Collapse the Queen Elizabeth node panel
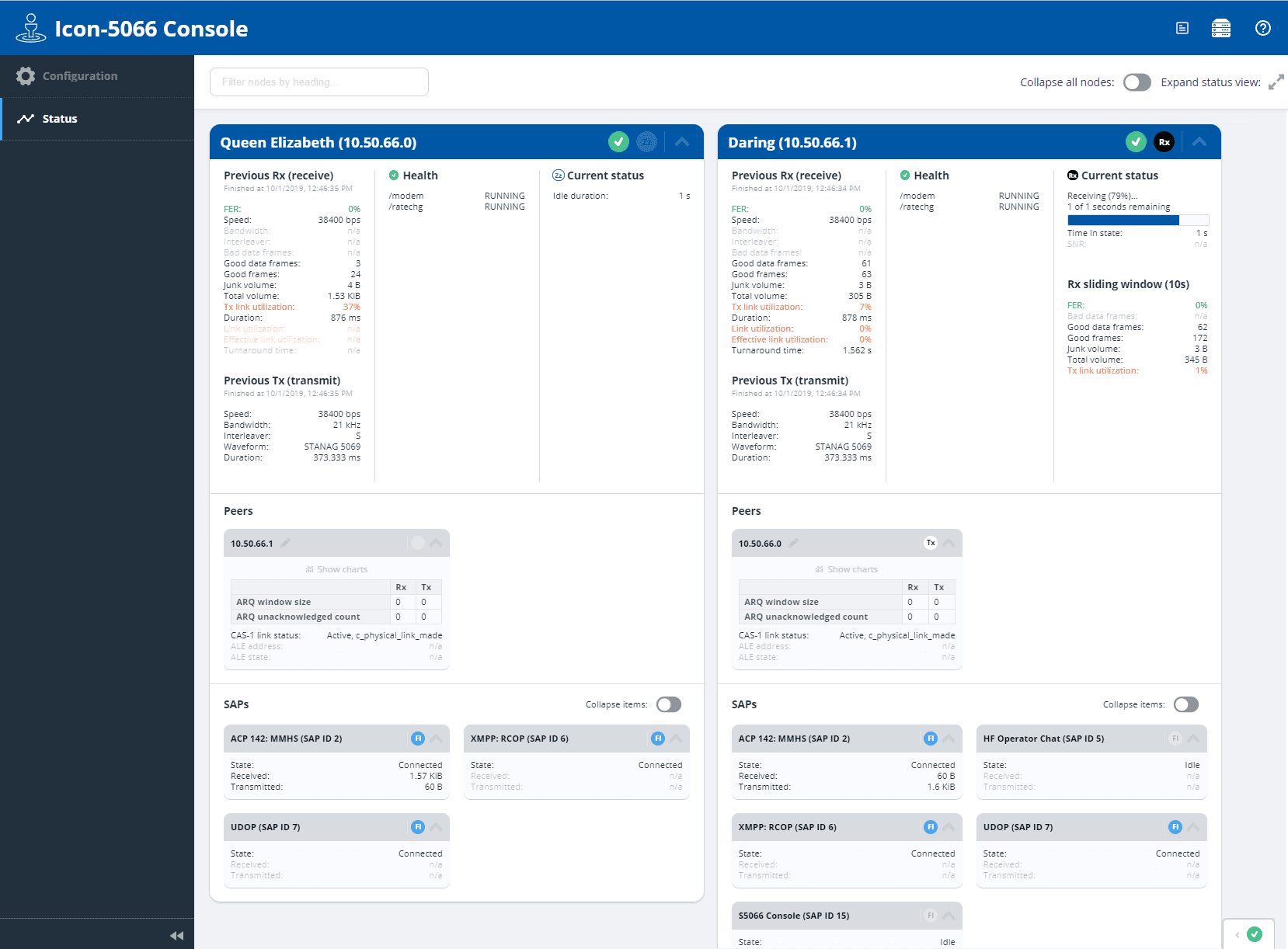 tap(682, 142)
